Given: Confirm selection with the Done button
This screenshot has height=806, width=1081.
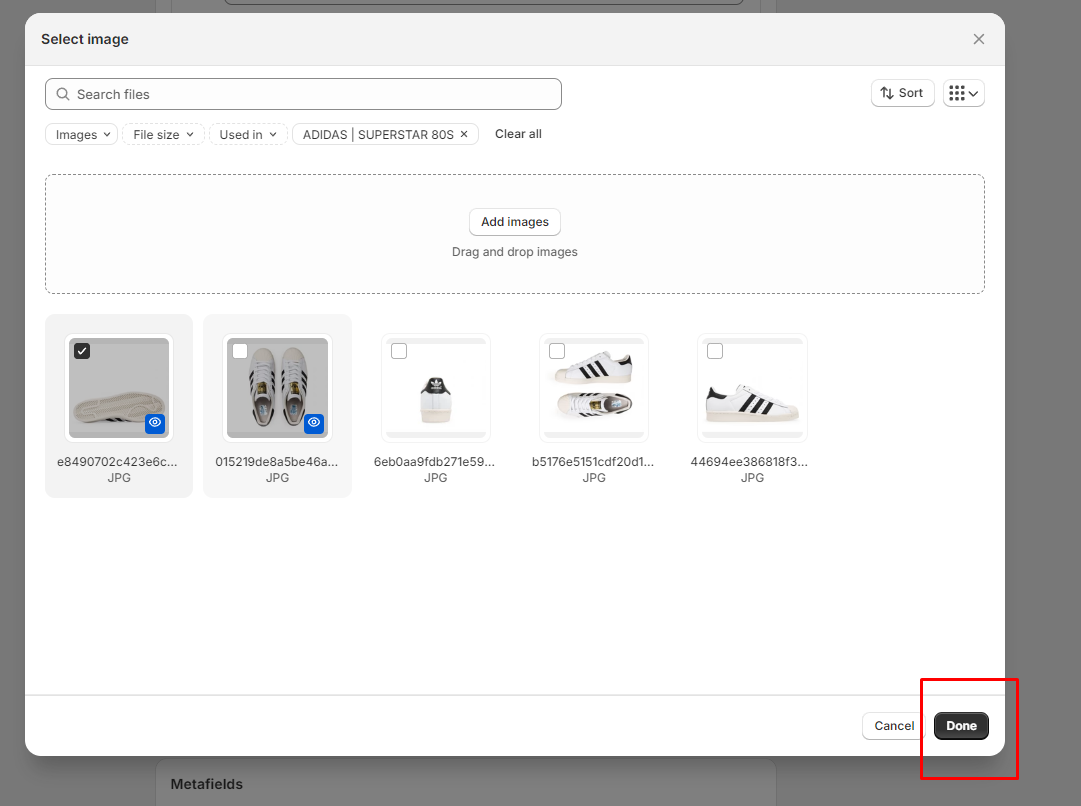Looking at the screenshot, I should (961, 726).
